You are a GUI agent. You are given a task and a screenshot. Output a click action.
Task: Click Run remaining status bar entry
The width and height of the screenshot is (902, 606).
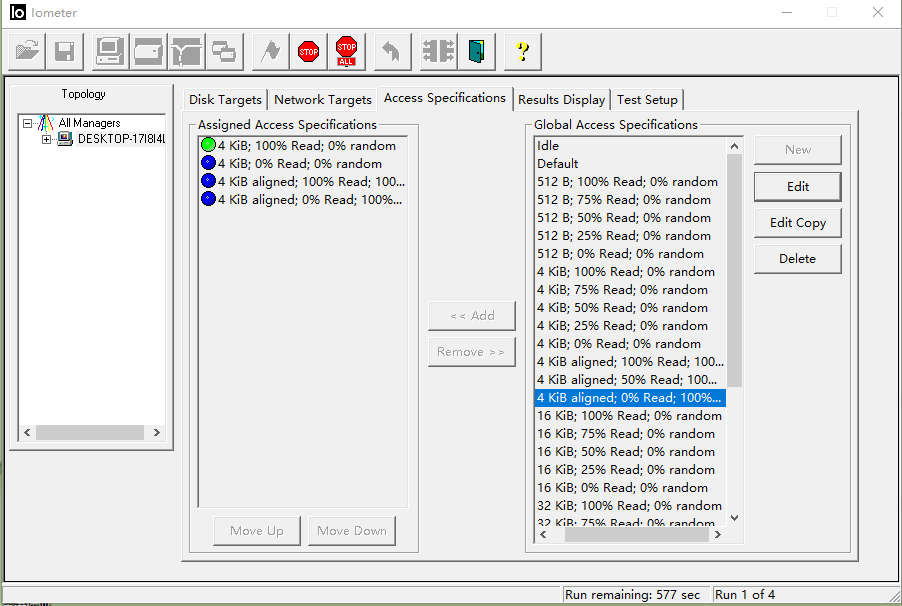point(636,594)
